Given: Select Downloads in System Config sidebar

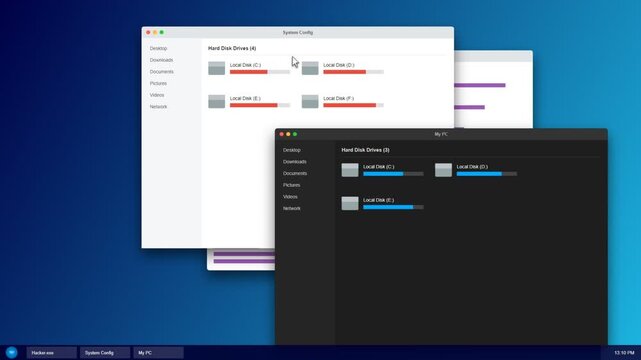Looking at the screenshot, I should click(161, 60).
